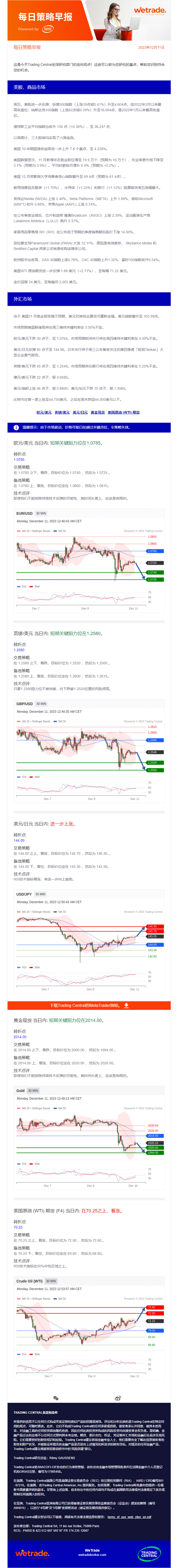176x1568 pixels.
Task: Click the pivot value 1.0785
Action: point(19,460)
